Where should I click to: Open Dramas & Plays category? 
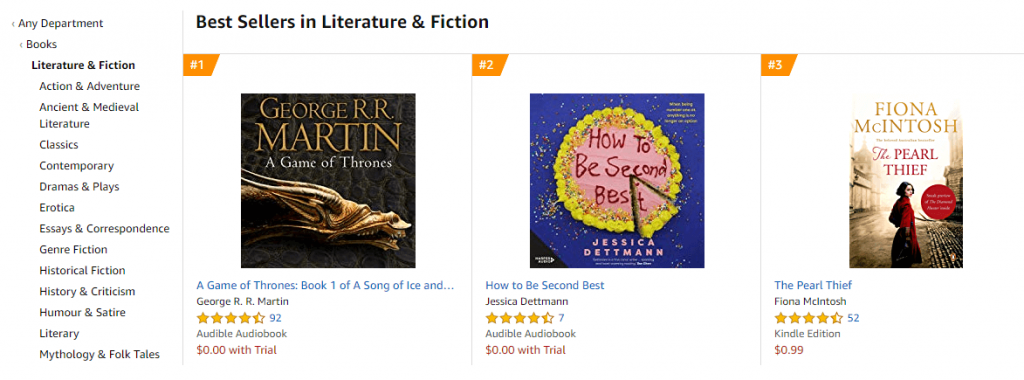click(79, 187)
